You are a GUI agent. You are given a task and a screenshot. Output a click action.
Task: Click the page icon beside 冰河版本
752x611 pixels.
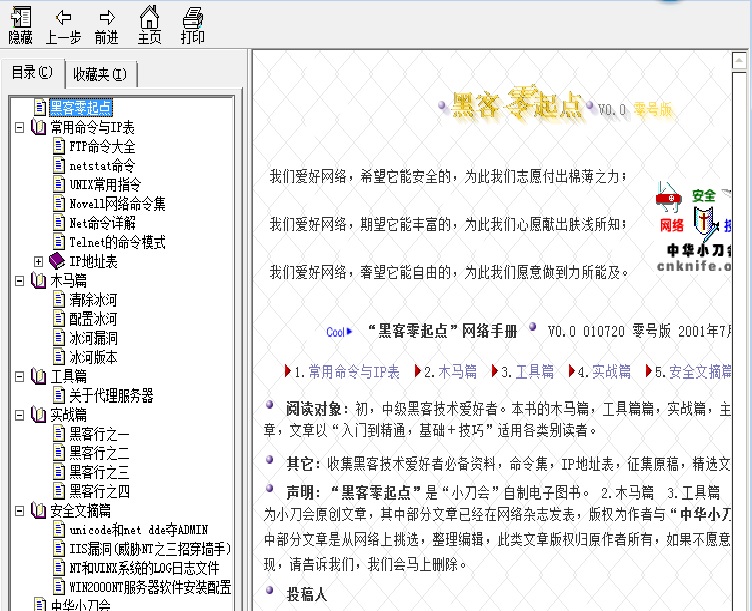[59, 357]
